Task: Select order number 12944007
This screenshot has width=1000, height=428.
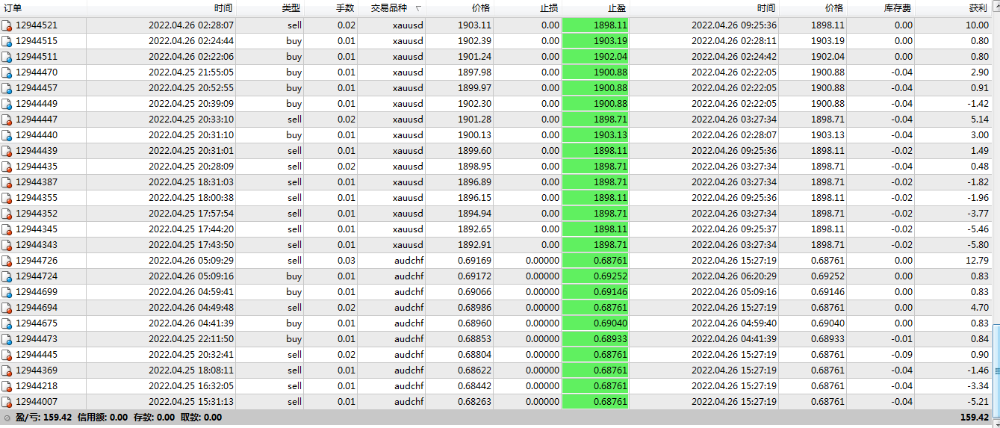Action: point(36,402)
